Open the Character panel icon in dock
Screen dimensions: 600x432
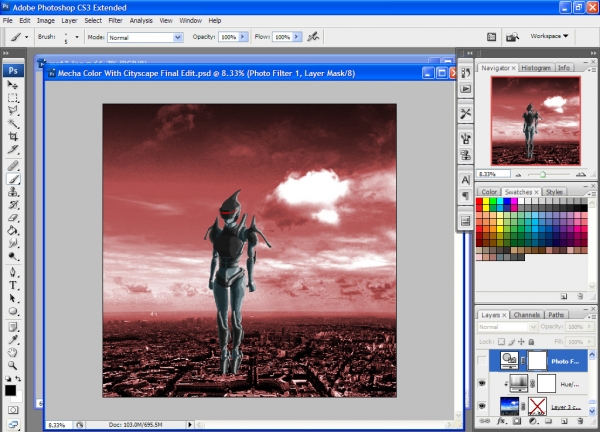point(465,180)
